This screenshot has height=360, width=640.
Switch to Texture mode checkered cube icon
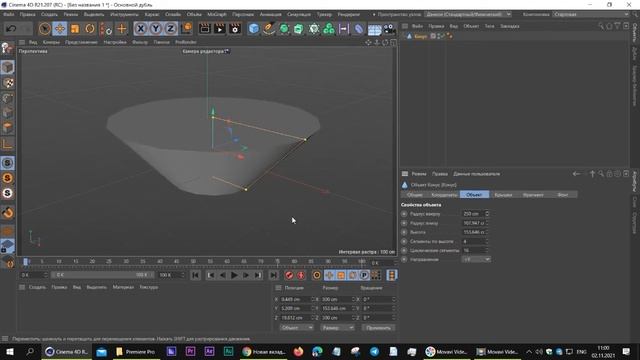point(7,83)
